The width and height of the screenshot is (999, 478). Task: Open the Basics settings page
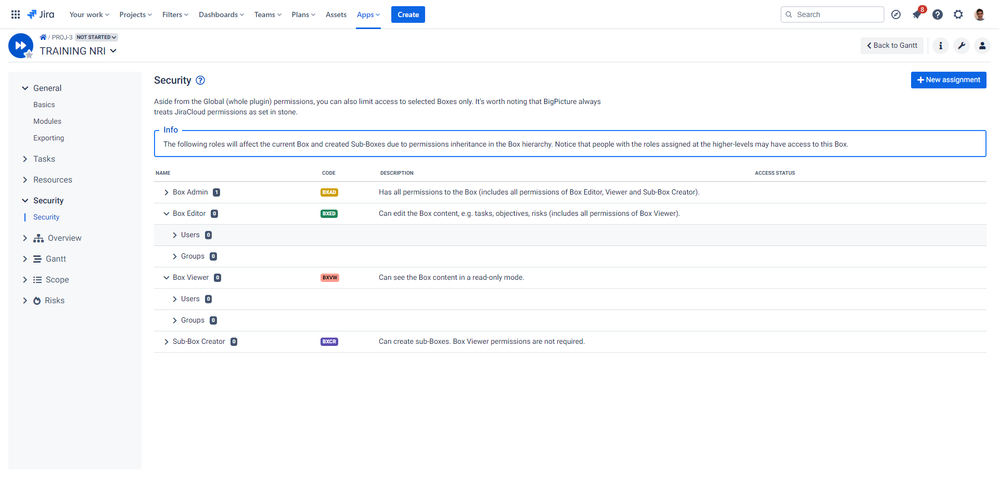[44, 105]
